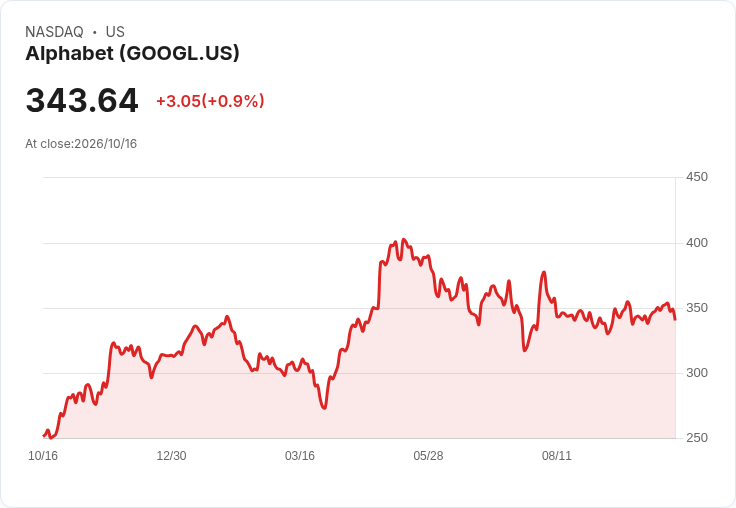Click the final data point at chart's right end
Screen dimensions: 736x508
tap(675, 319)
